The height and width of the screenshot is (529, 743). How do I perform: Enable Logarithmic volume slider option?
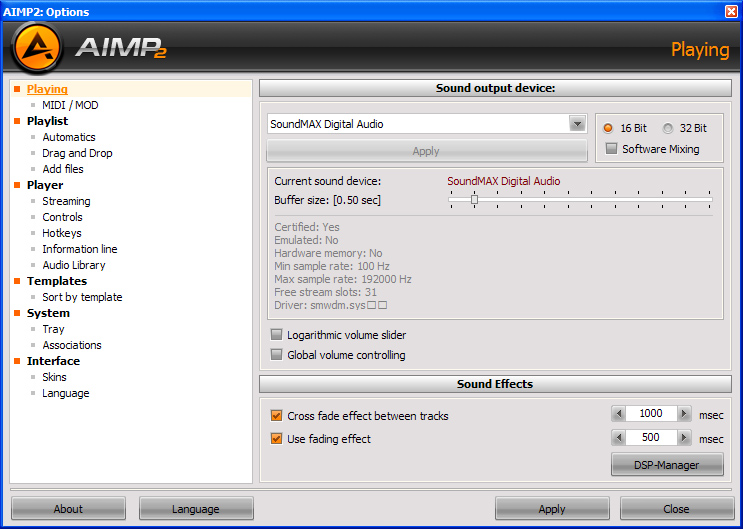coord(276,335)
